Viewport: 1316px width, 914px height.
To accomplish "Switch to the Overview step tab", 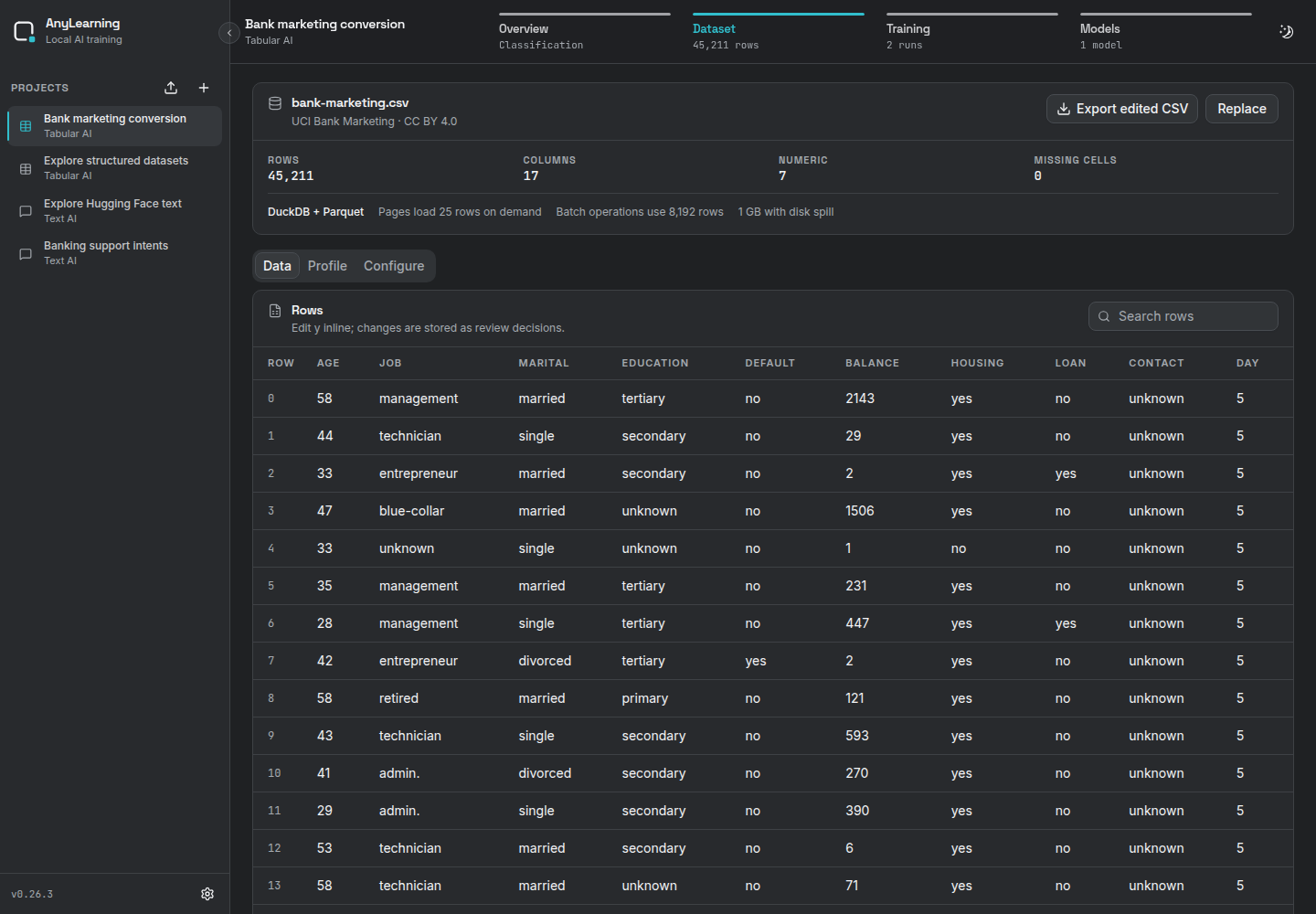I will (585, 33).
